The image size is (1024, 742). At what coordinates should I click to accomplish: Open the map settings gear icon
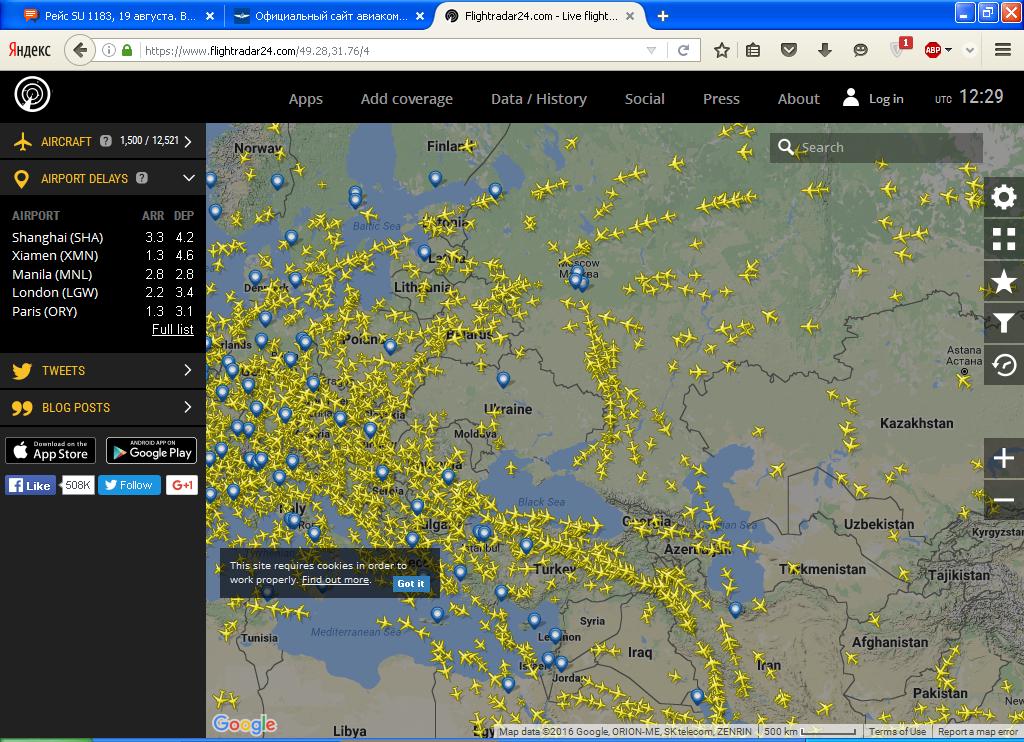[1004, 197]
